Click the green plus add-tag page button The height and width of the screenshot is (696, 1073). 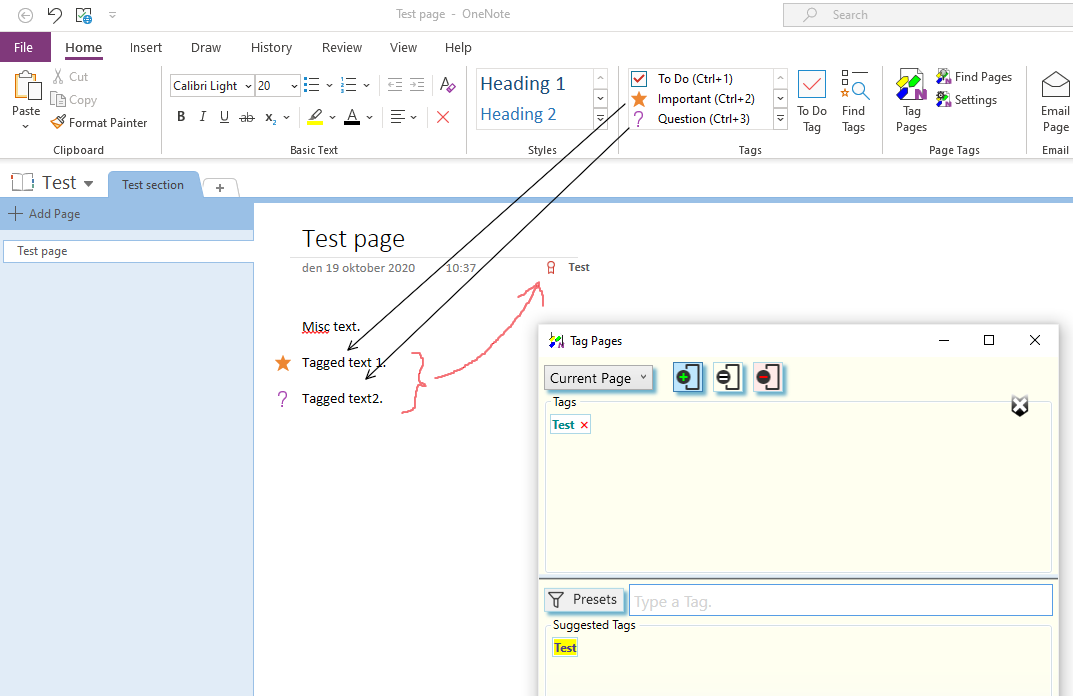(687, 377)
